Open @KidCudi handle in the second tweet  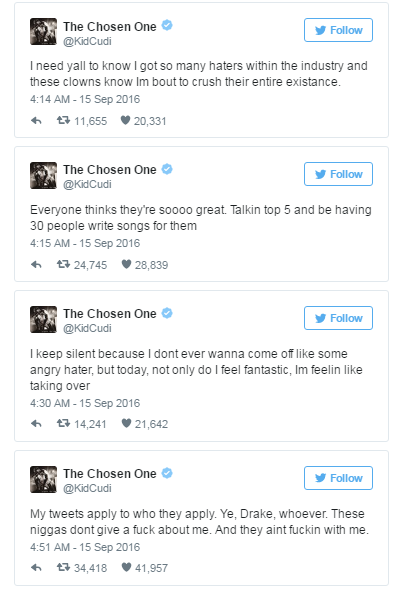click(87, 184)
